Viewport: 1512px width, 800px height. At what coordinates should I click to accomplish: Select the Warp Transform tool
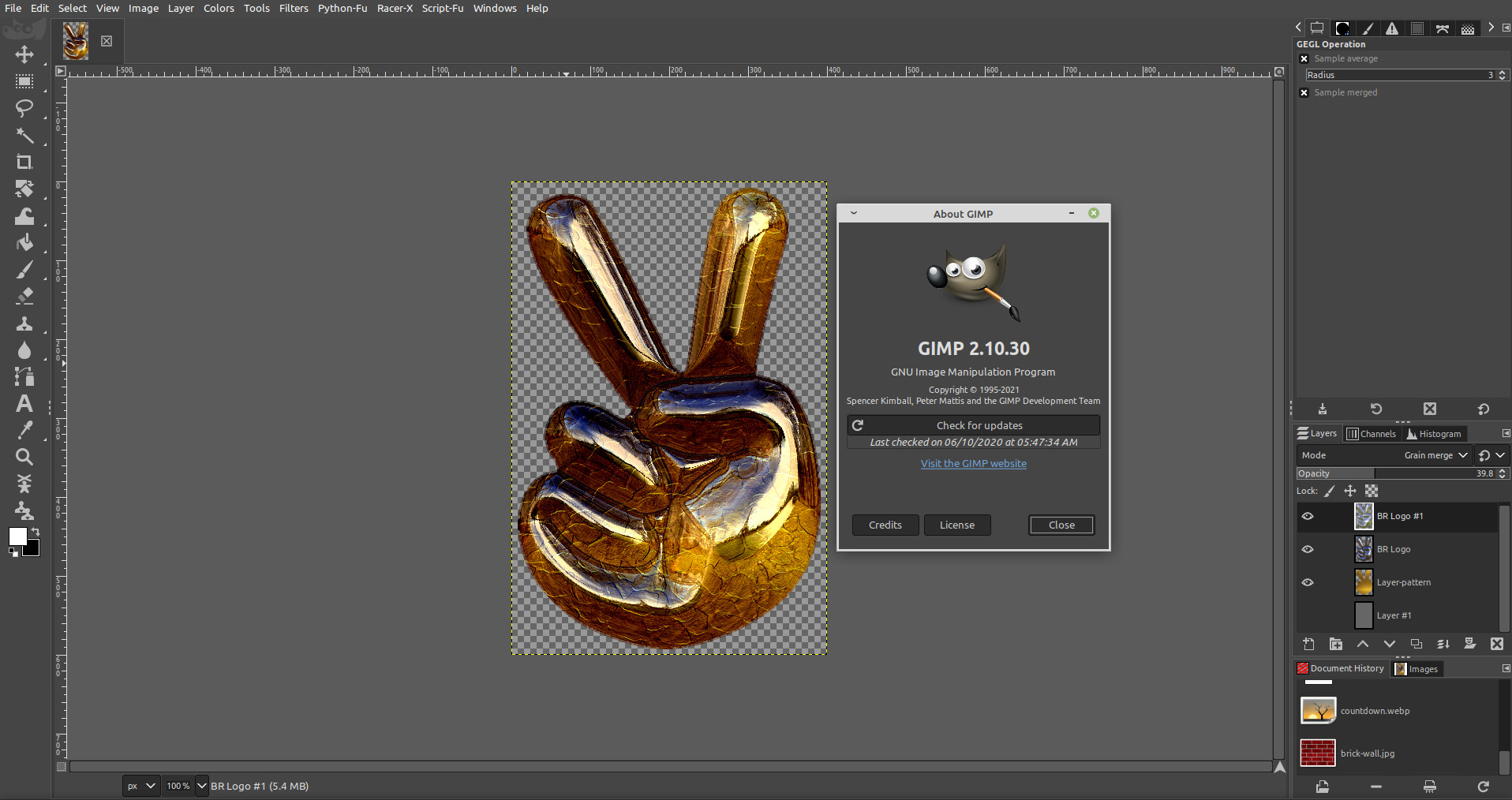(24, 216)
